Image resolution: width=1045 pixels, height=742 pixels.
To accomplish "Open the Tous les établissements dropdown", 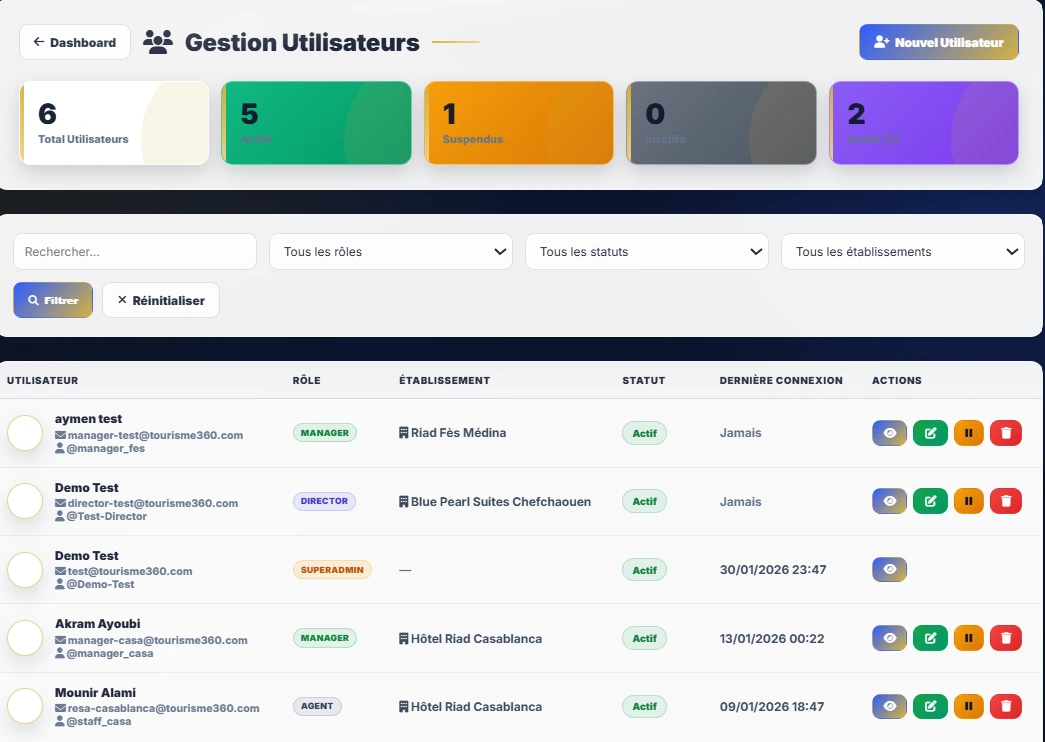I will 902,251.
